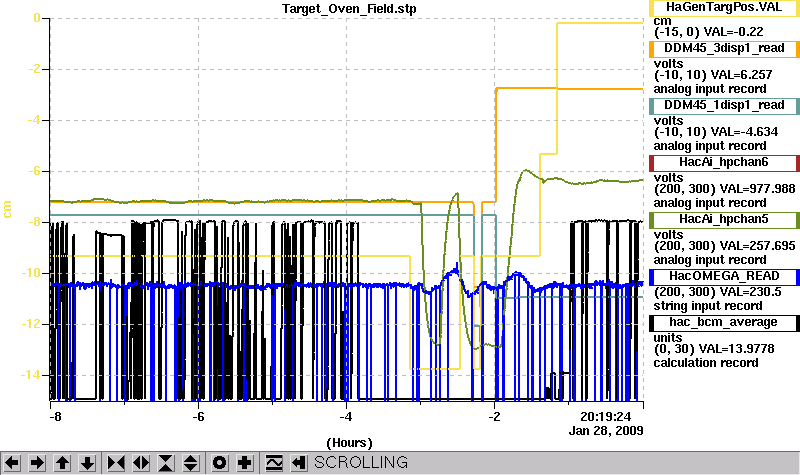Click the VAL=13.9778 readout text
800x475 pixels.
point(736,349)
